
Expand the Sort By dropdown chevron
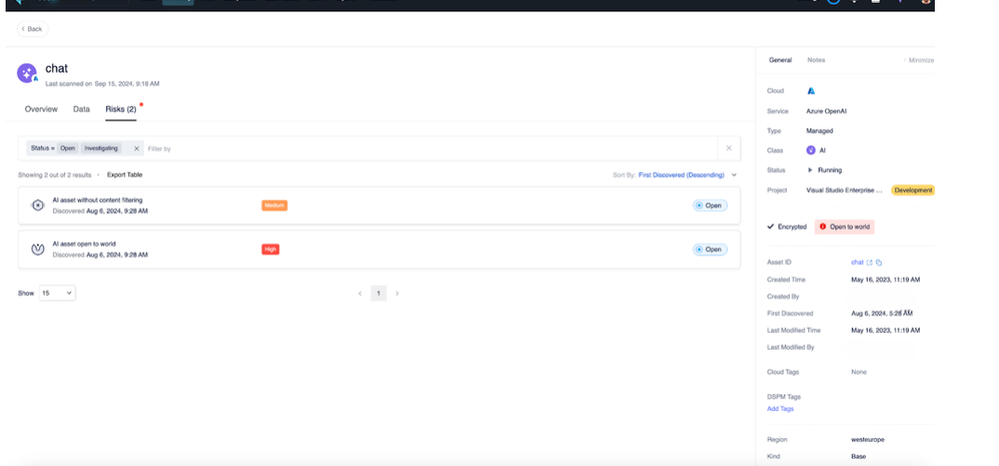click(734, 175)
